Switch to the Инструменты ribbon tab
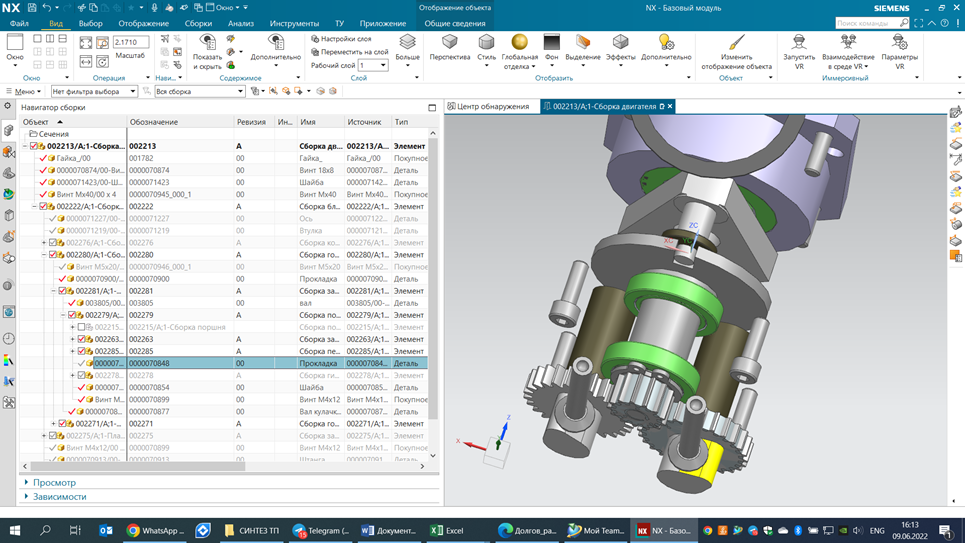 click(x=294, y=23)
